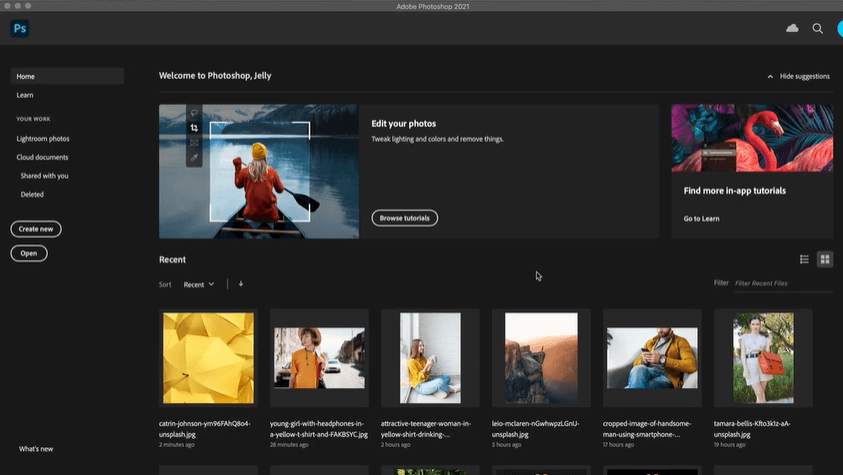Open Lightroom photos
843x475 pixels.
[43, 139]
